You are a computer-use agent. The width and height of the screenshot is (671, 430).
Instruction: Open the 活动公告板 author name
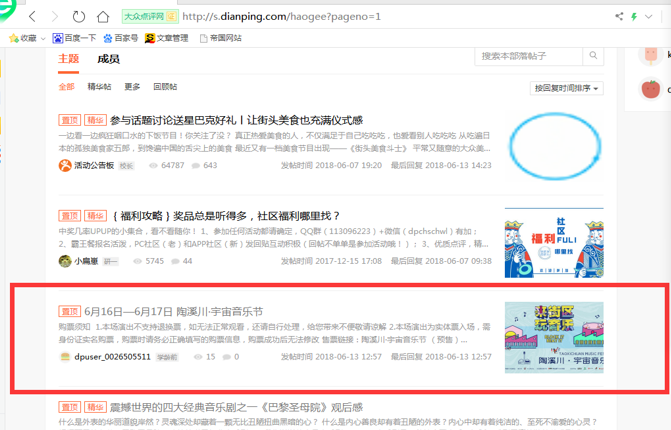pyautogui.click(x=94, y=165)
